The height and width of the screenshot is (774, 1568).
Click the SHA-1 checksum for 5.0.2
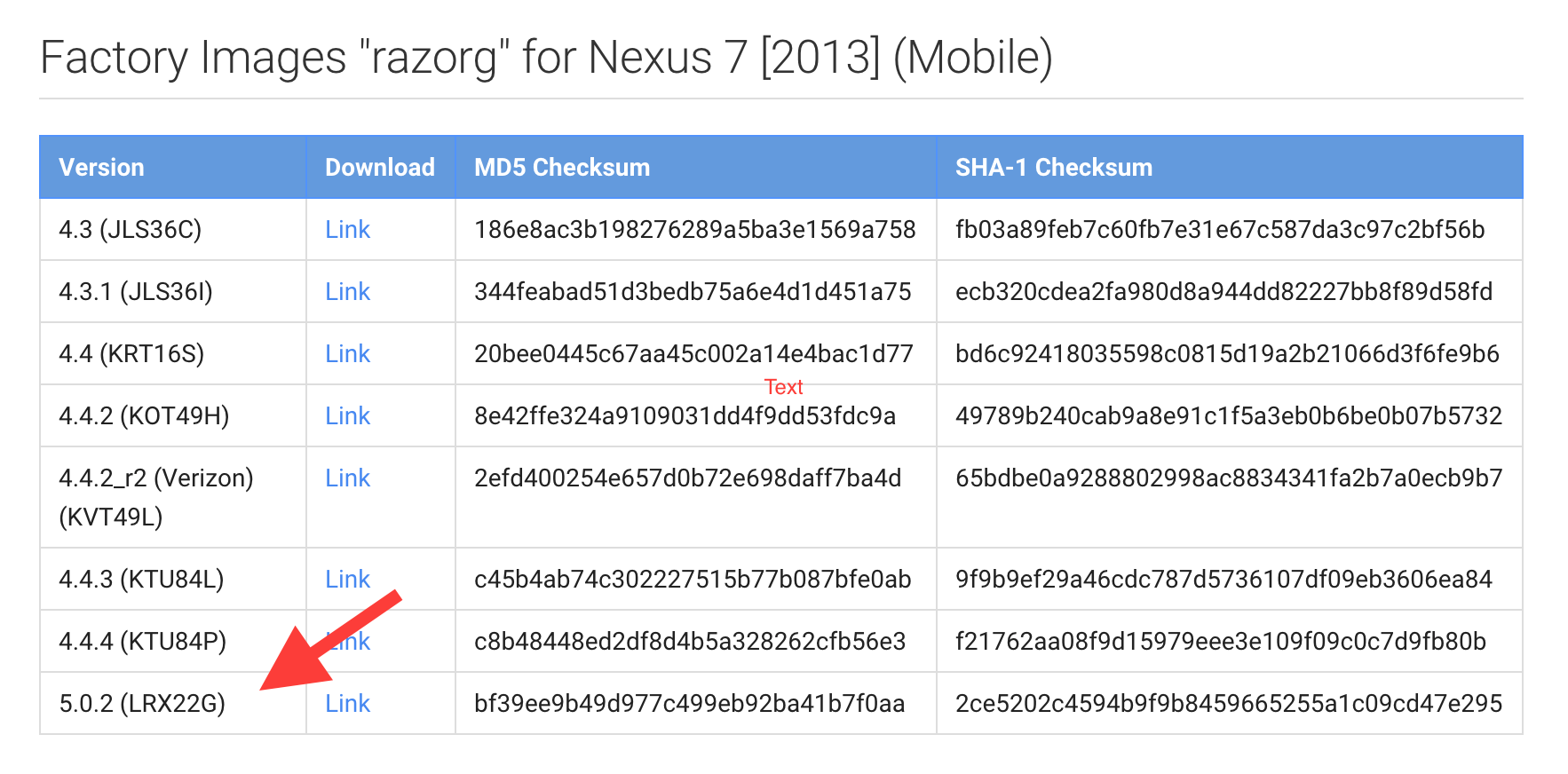[x=1229, y=704]
